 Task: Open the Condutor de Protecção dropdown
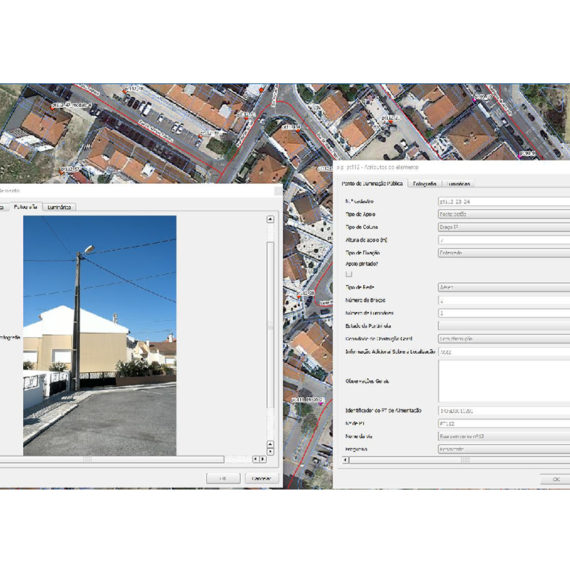pos(504,339)
